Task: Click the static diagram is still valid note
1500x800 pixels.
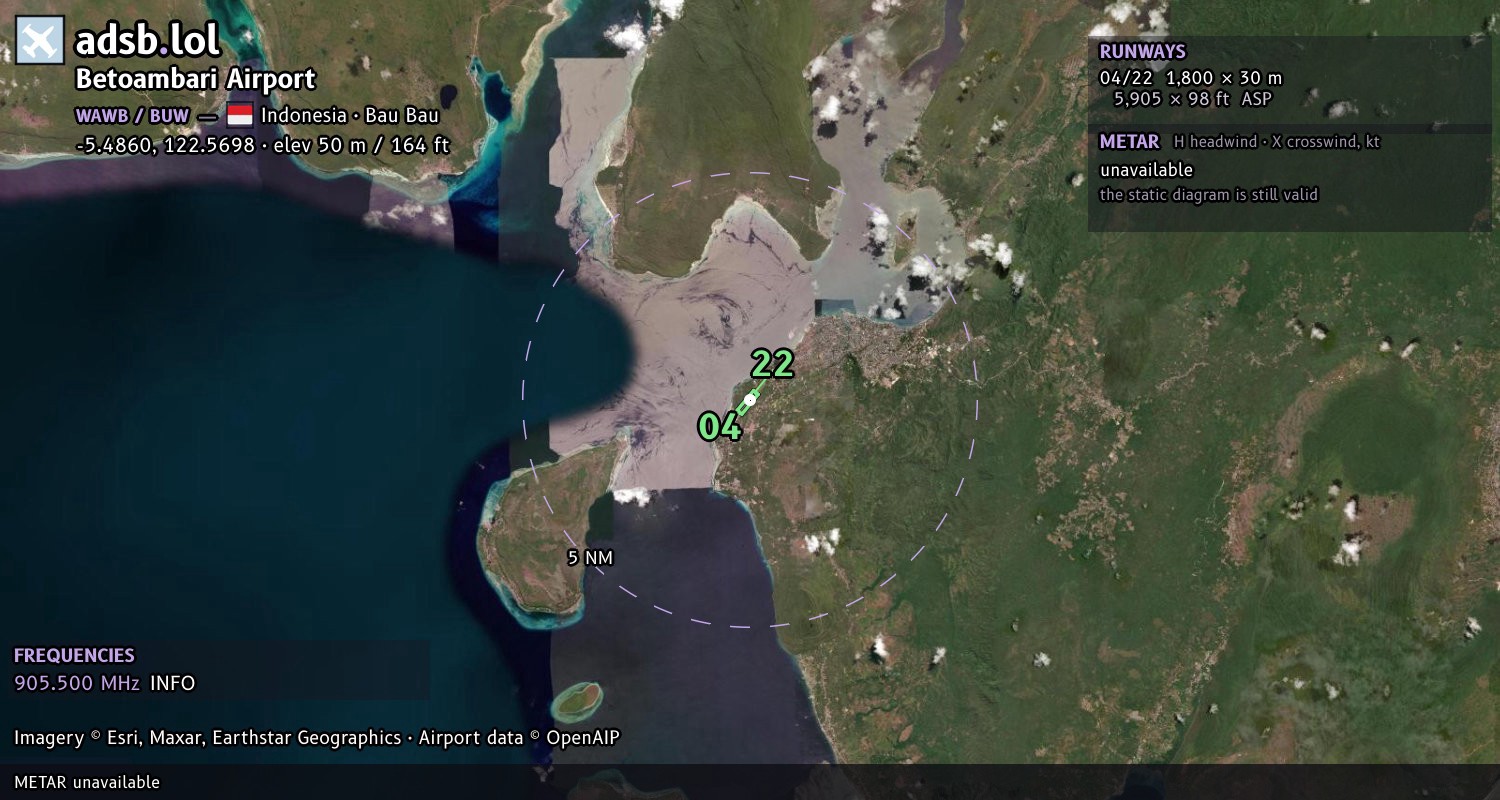Action: pos(1209,195)
